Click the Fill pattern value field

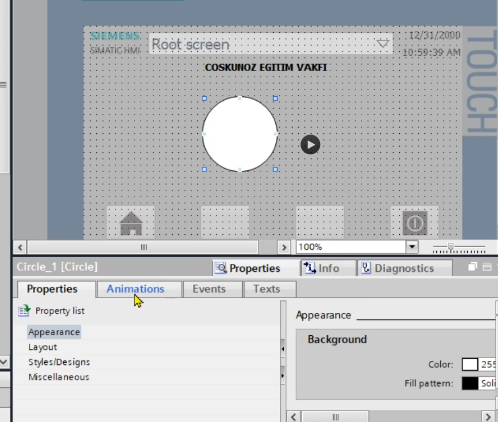click(x=488, y=383)
